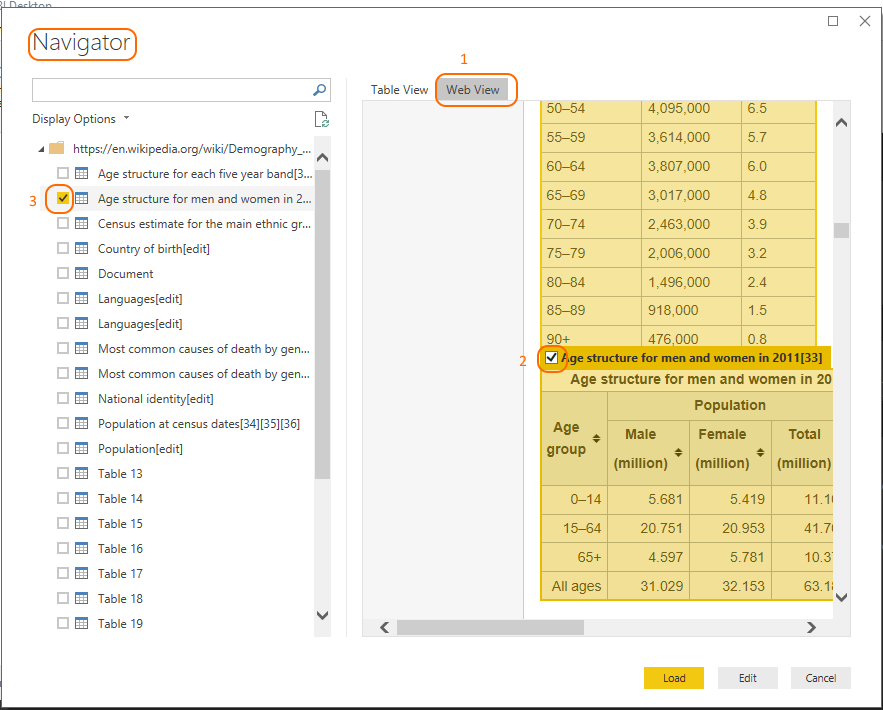Switch to the Table View tab
The height and width of the screenshot is (710, 883).
399,90
